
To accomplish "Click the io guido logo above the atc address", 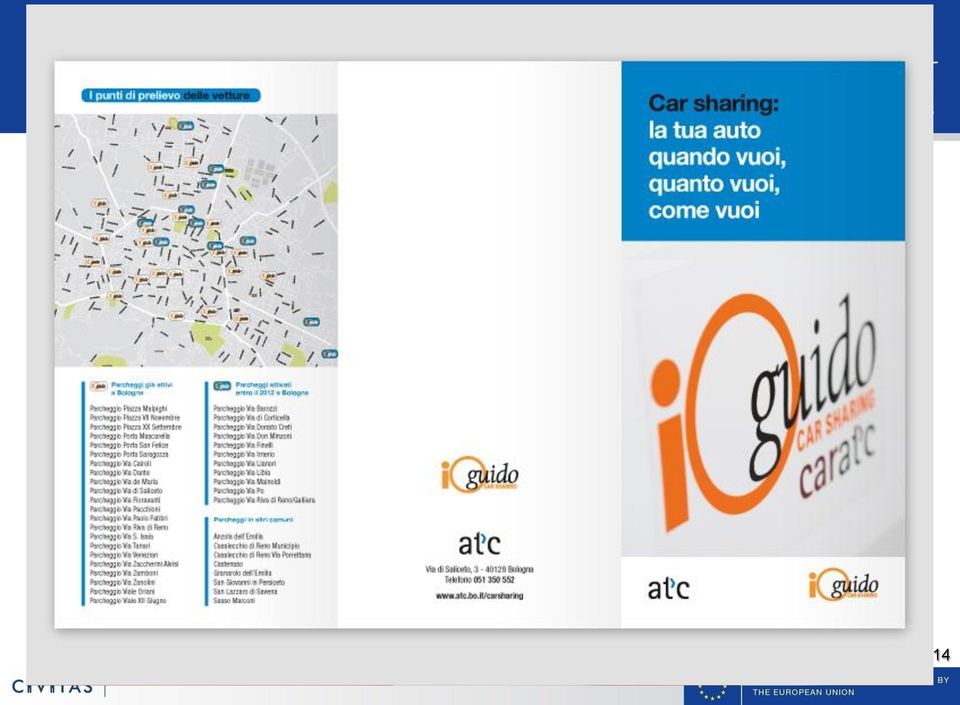I will [479, 476].
